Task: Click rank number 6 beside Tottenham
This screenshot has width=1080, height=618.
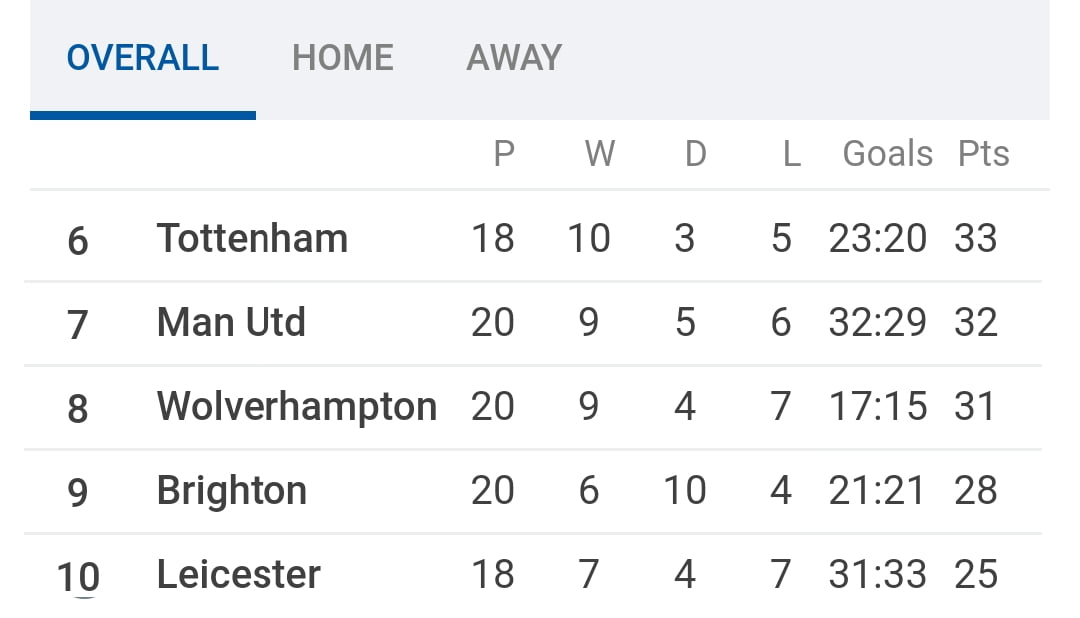Action: click(x=77, y=241)
